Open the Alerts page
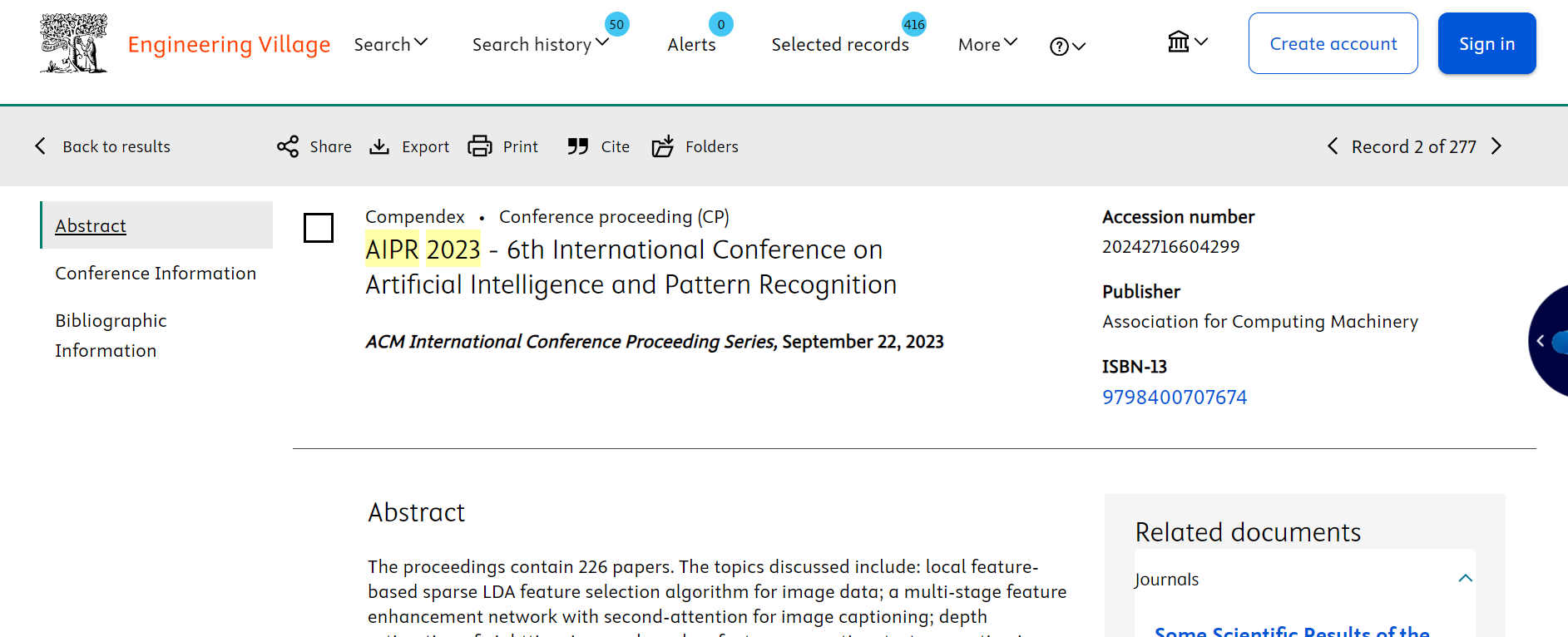 [x=691, y=44]
